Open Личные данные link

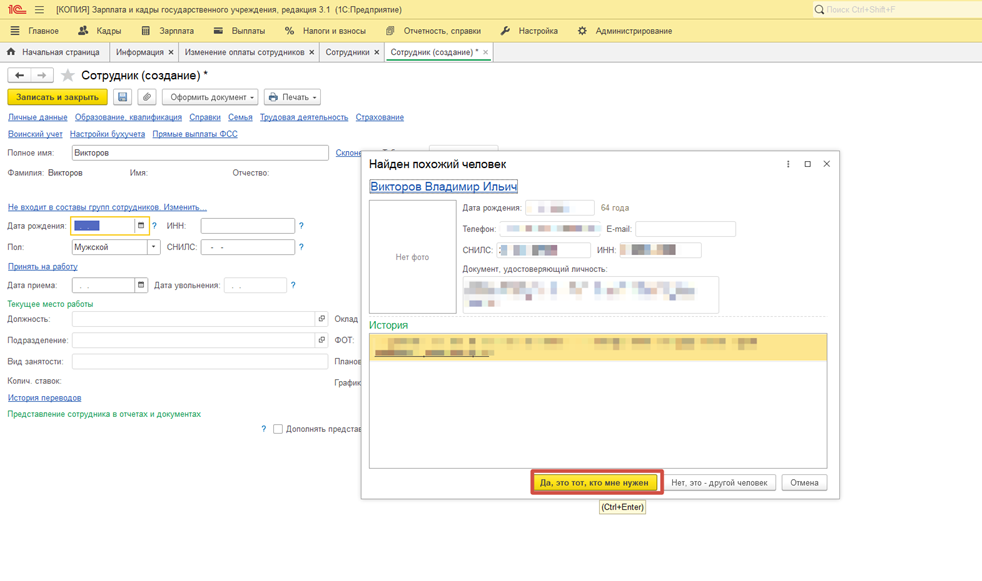(38, 117)
